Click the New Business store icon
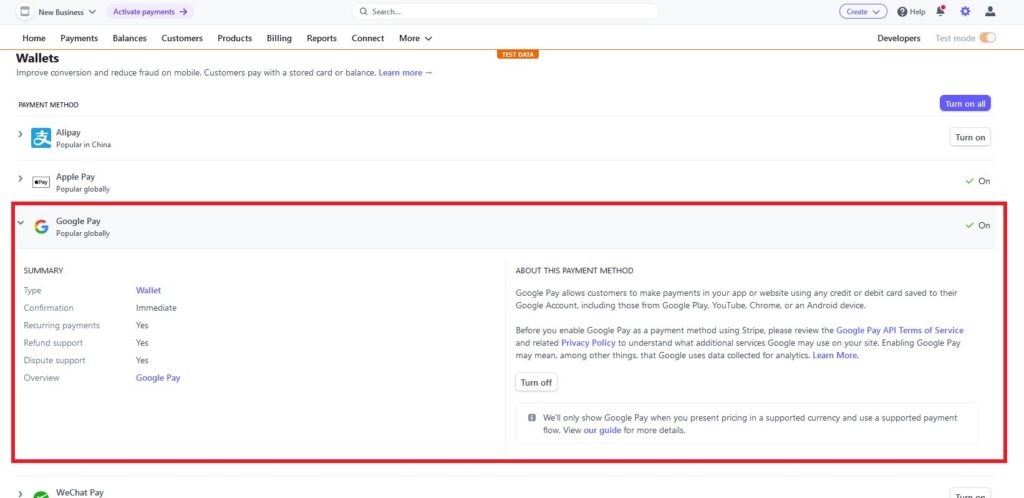The image size is (1024, 498). pos(24,12)
